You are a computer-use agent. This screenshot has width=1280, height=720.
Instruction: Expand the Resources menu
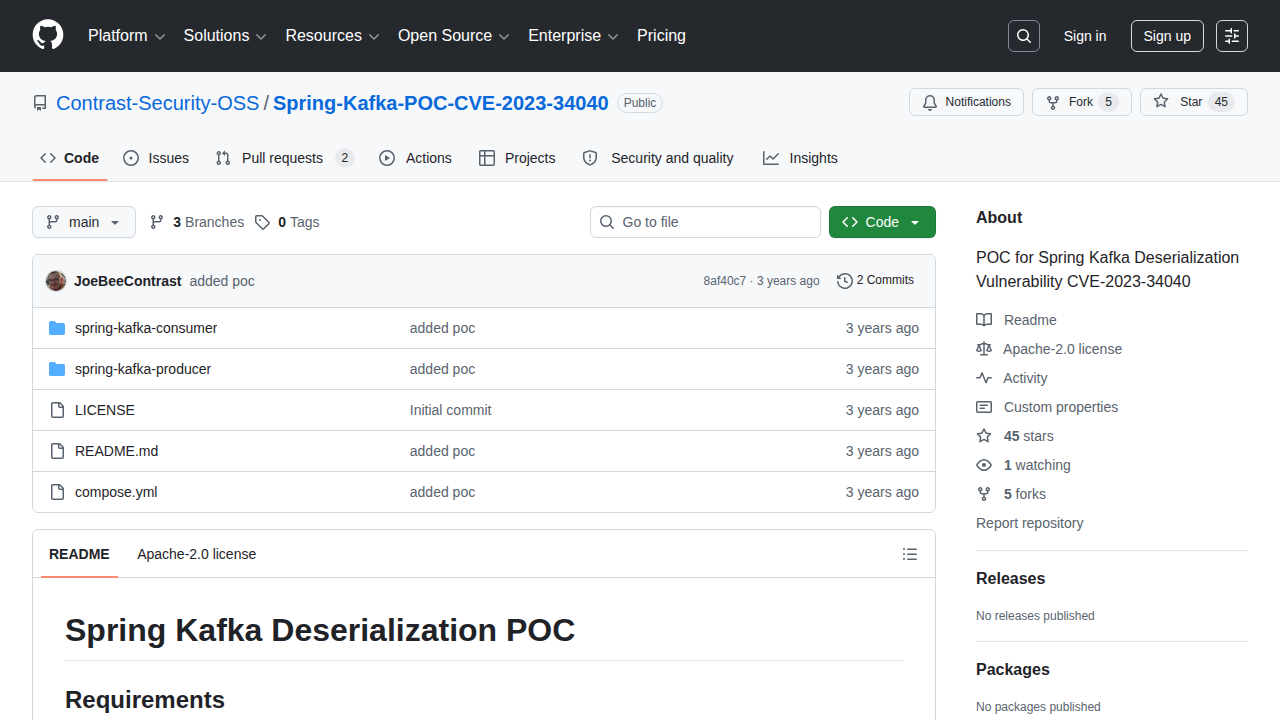click(333, 36)
